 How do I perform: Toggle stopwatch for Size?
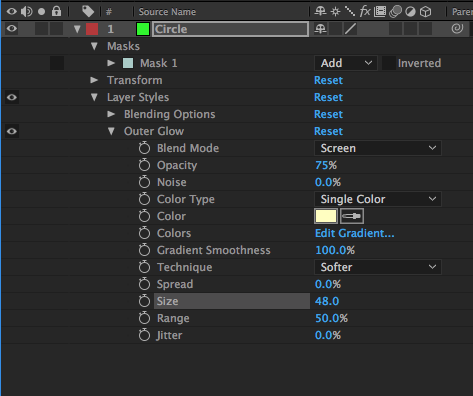pyautogui.click(x=144, y=301)
